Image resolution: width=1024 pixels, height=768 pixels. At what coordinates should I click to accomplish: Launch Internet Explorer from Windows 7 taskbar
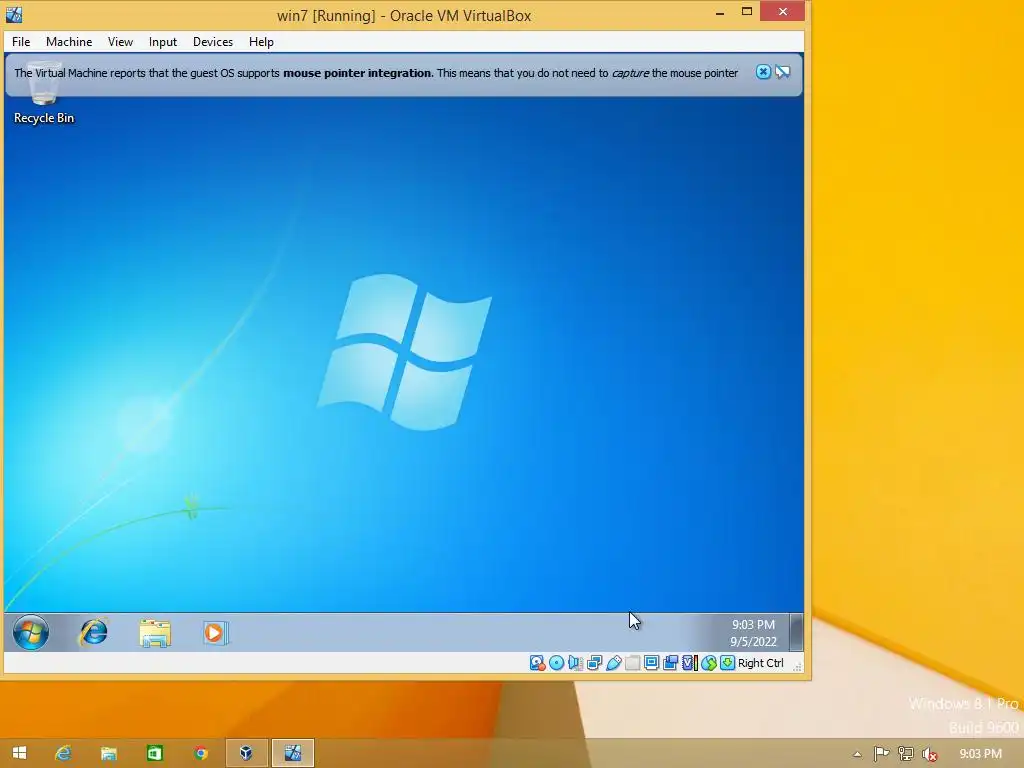tap(93, 632)
